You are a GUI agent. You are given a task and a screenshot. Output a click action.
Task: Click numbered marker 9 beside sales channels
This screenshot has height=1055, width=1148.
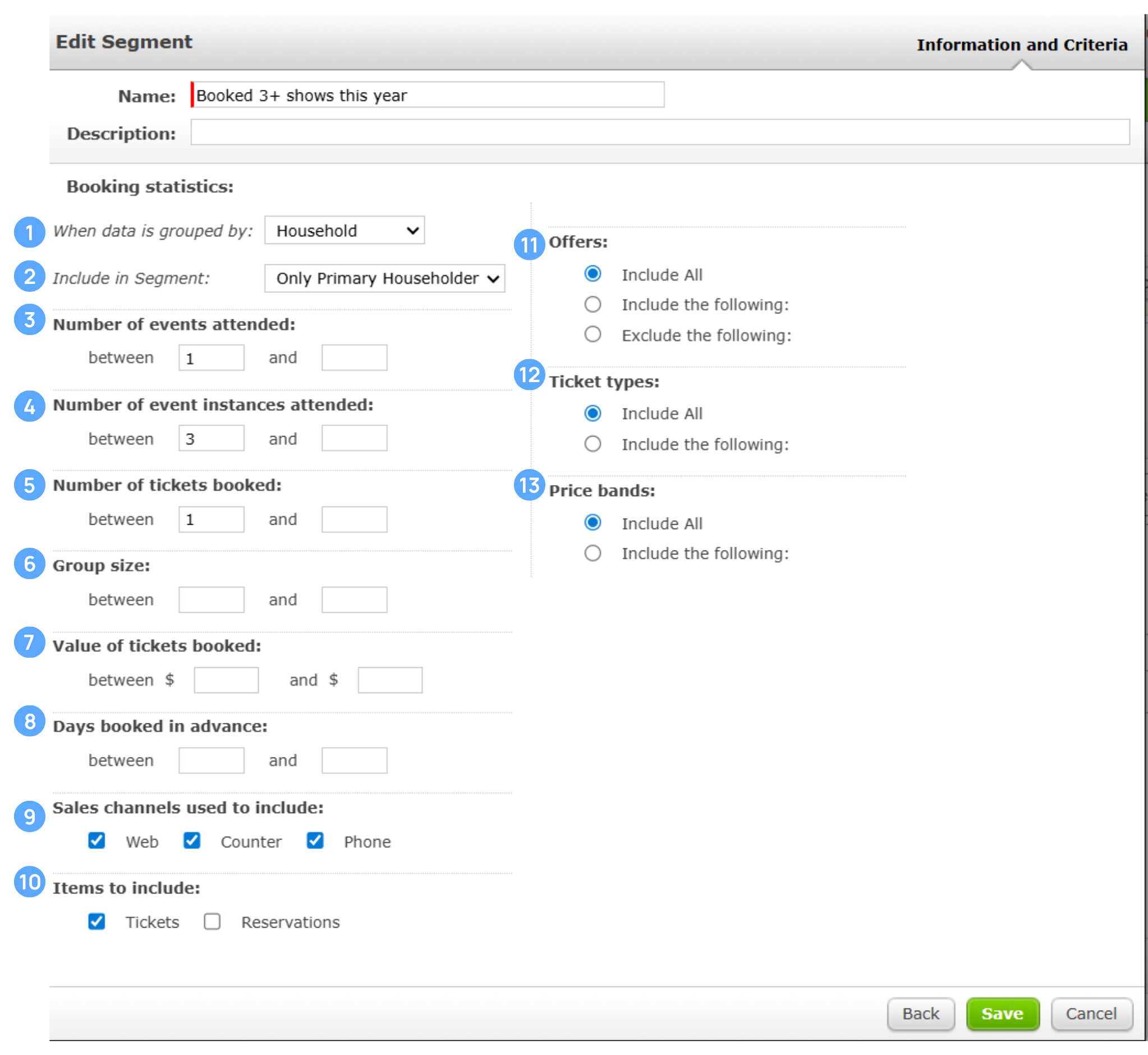[x=29, y=816]
